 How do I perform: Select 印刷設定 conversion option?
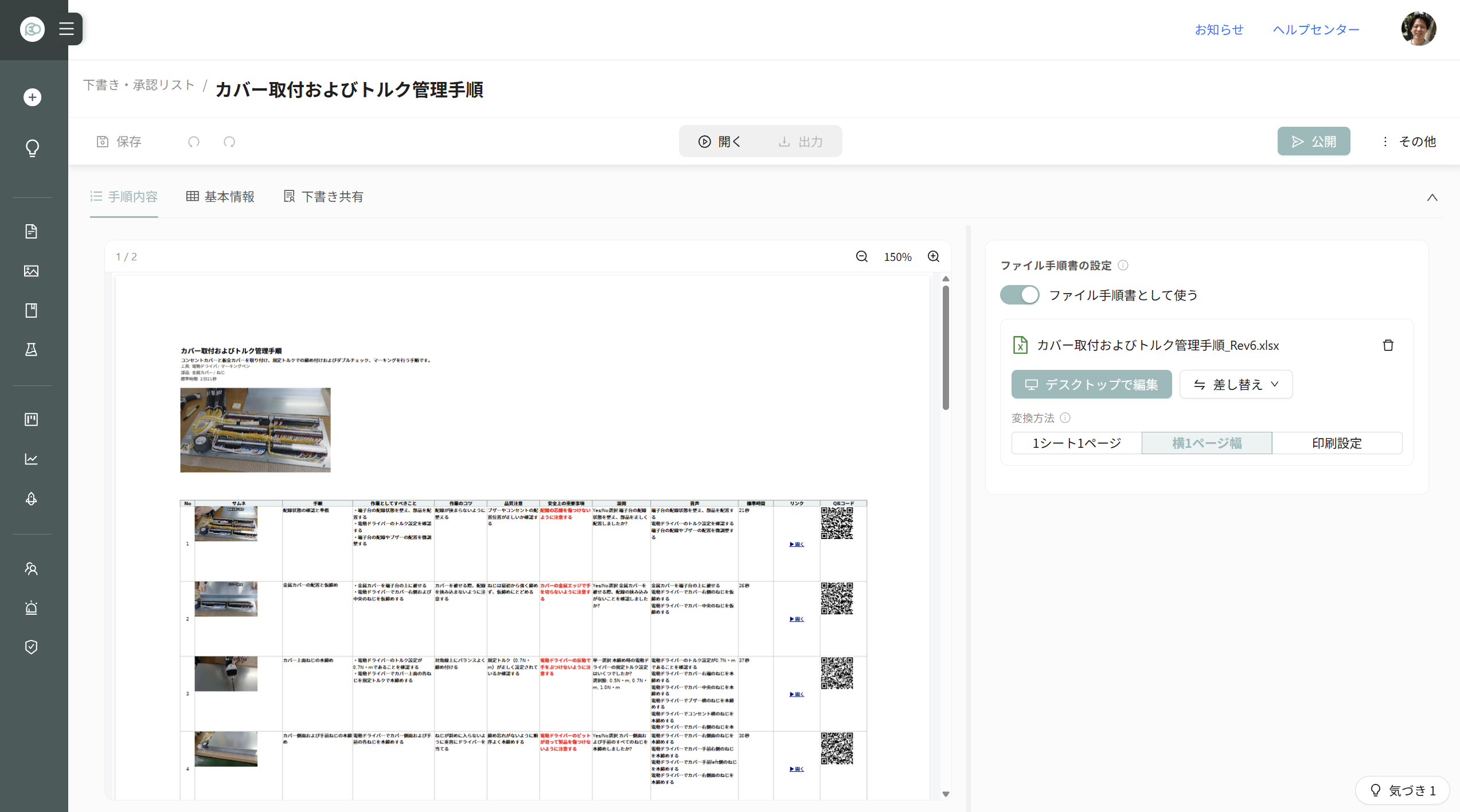(1337, 443)
